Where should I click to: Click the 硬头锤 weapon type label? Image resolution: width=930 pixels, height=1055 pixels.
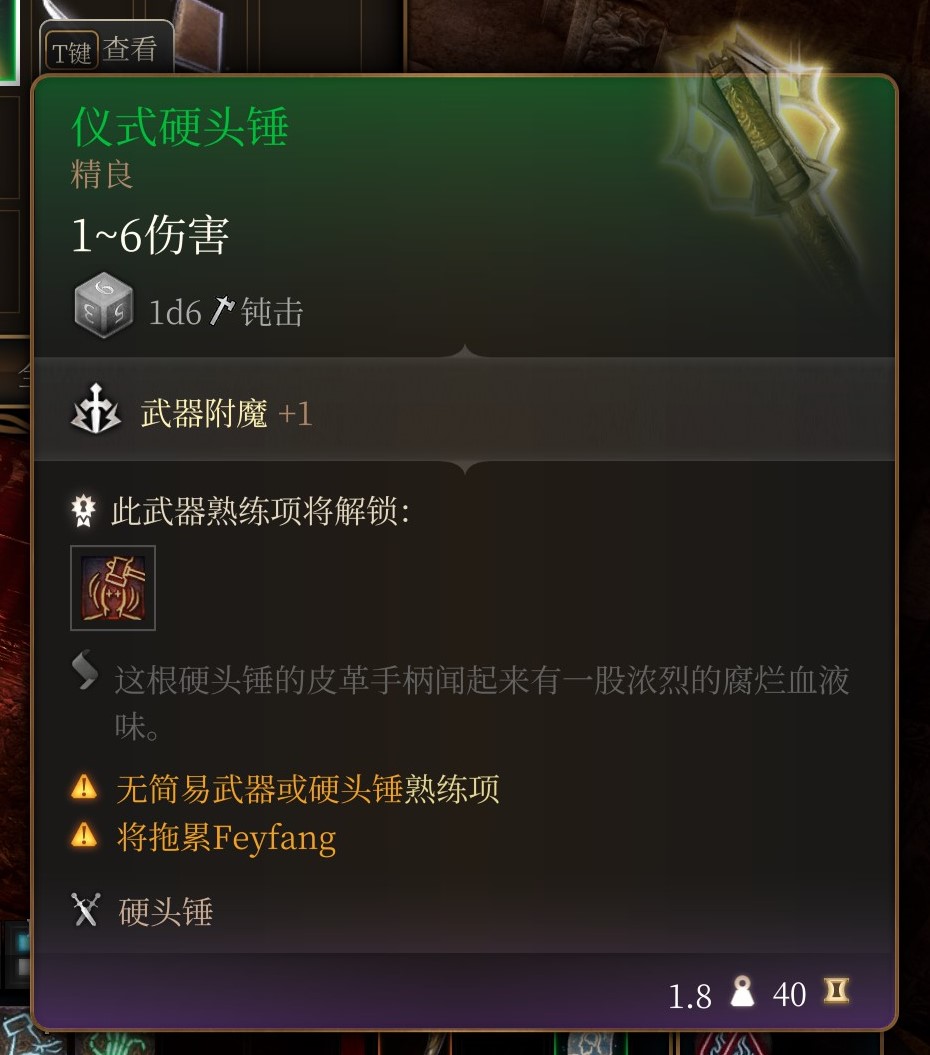(166, 912)
